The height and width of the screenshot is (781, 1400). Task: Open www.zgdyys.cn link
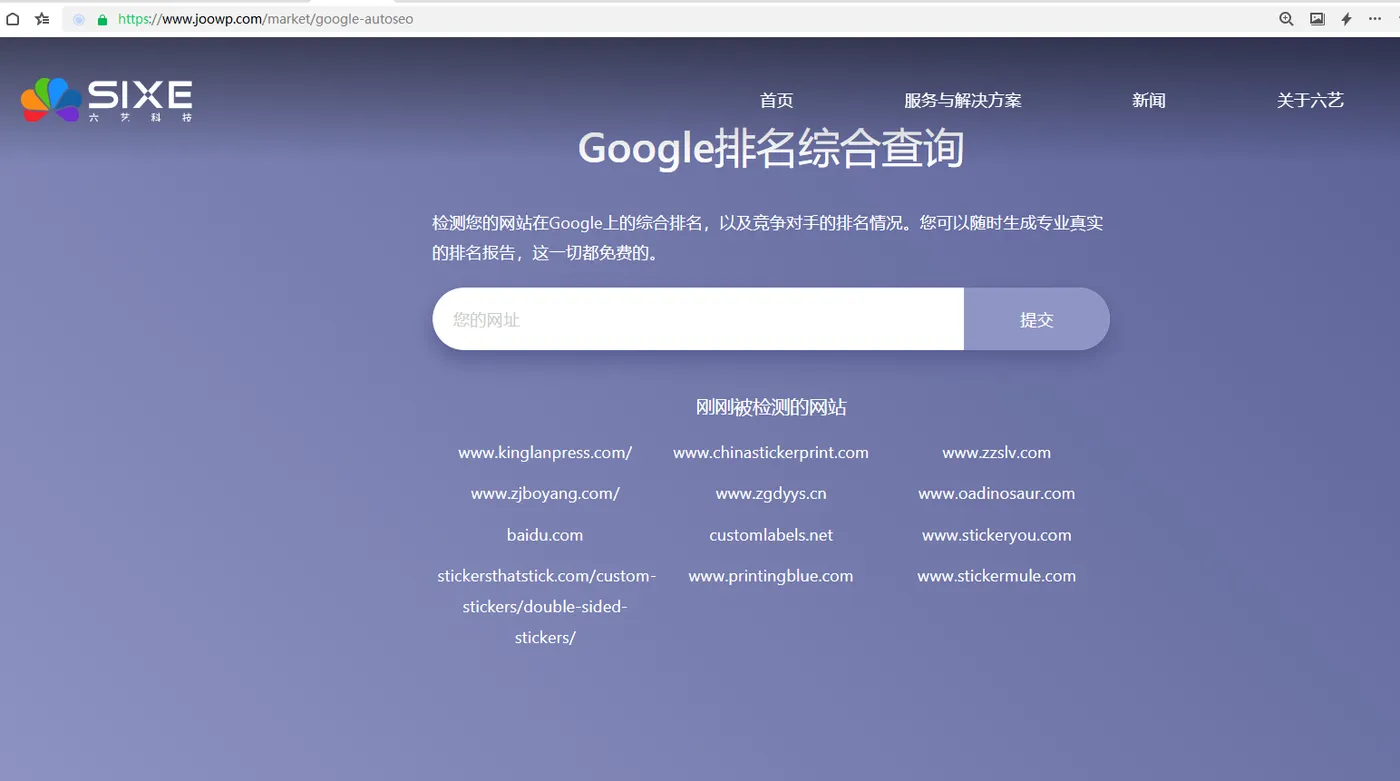click(771, 494)
